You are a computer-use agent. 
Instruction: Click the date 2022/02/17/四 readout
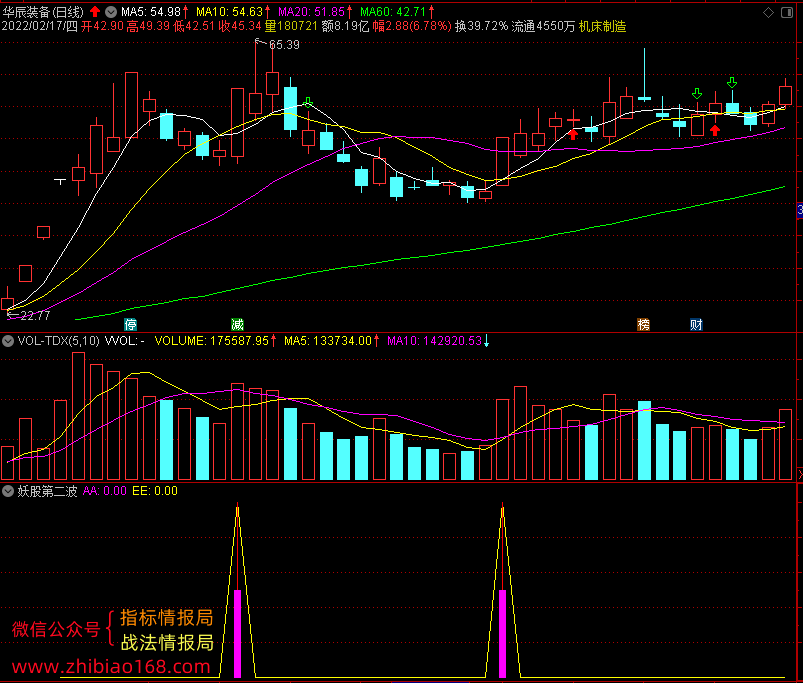(39, 27)
